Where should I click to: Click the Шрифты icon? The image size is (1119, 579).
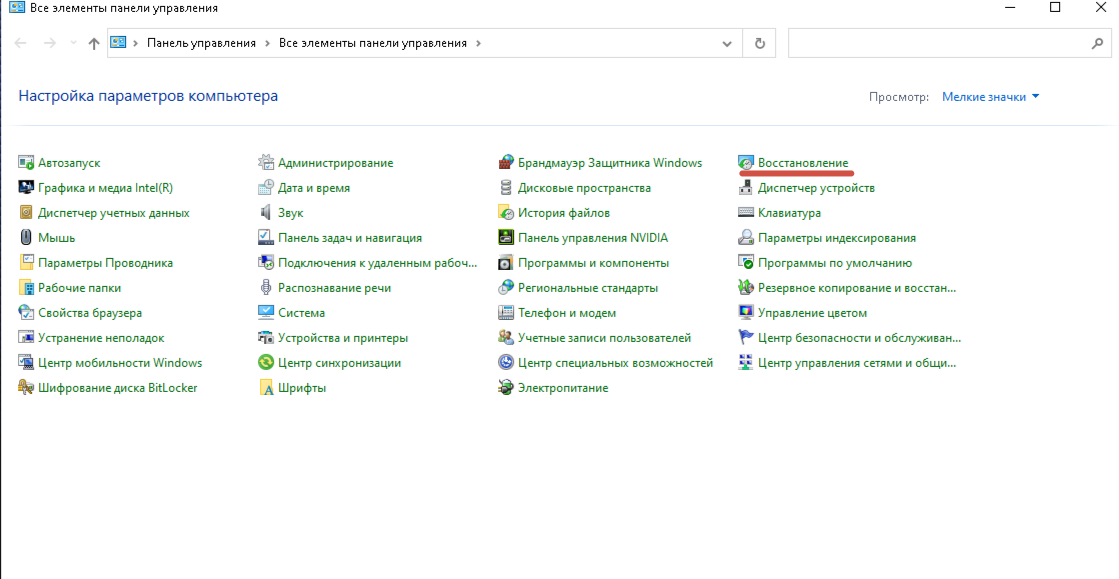(x=265, y=388)
